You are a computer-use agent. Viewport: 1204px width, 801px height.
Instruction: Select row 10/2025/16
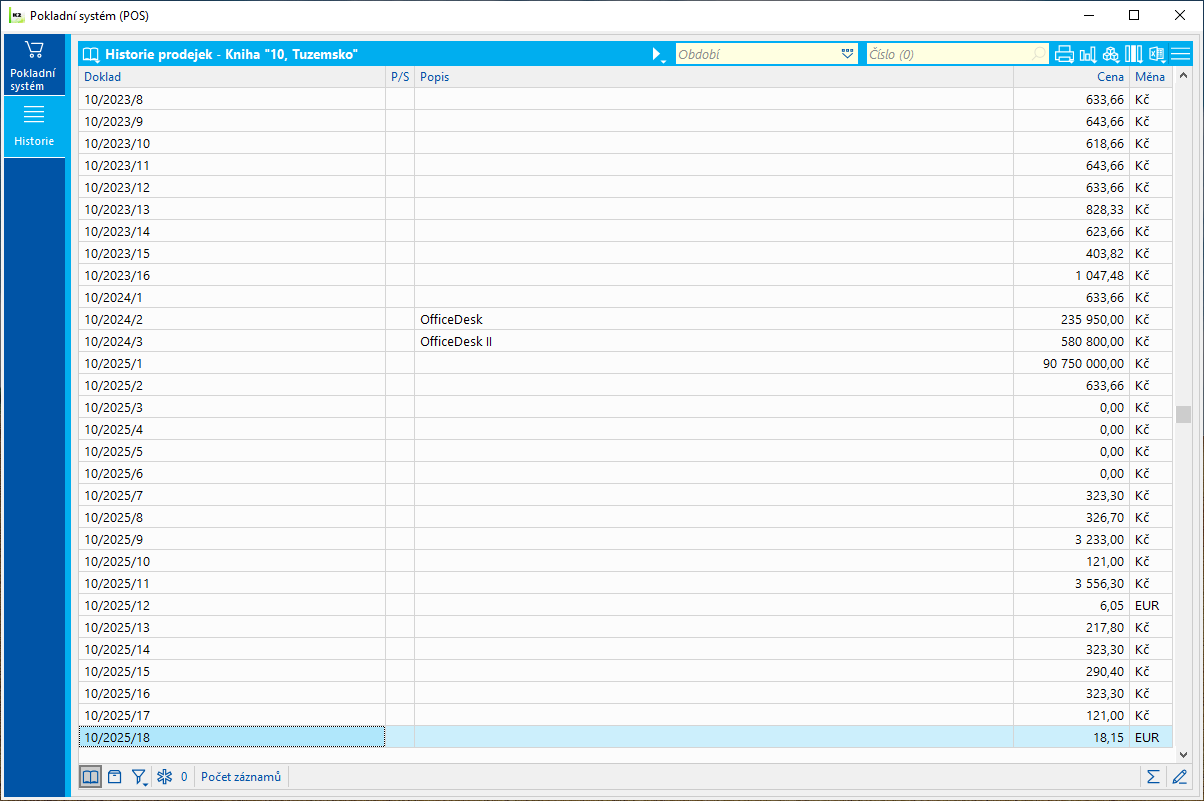625,693
